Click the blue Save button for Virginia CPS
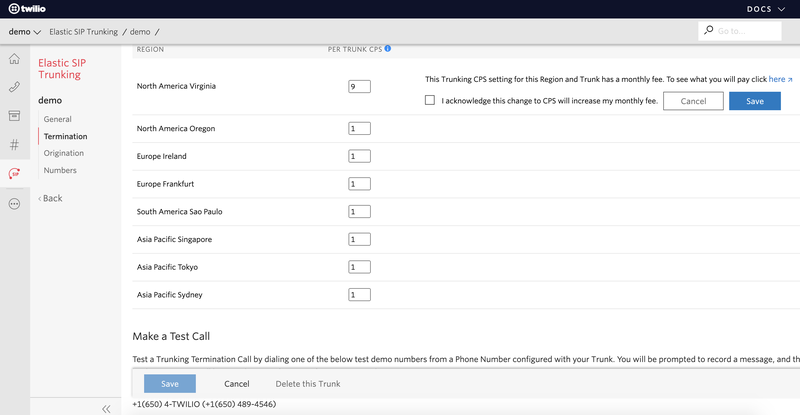 click(x=755, y=101)
